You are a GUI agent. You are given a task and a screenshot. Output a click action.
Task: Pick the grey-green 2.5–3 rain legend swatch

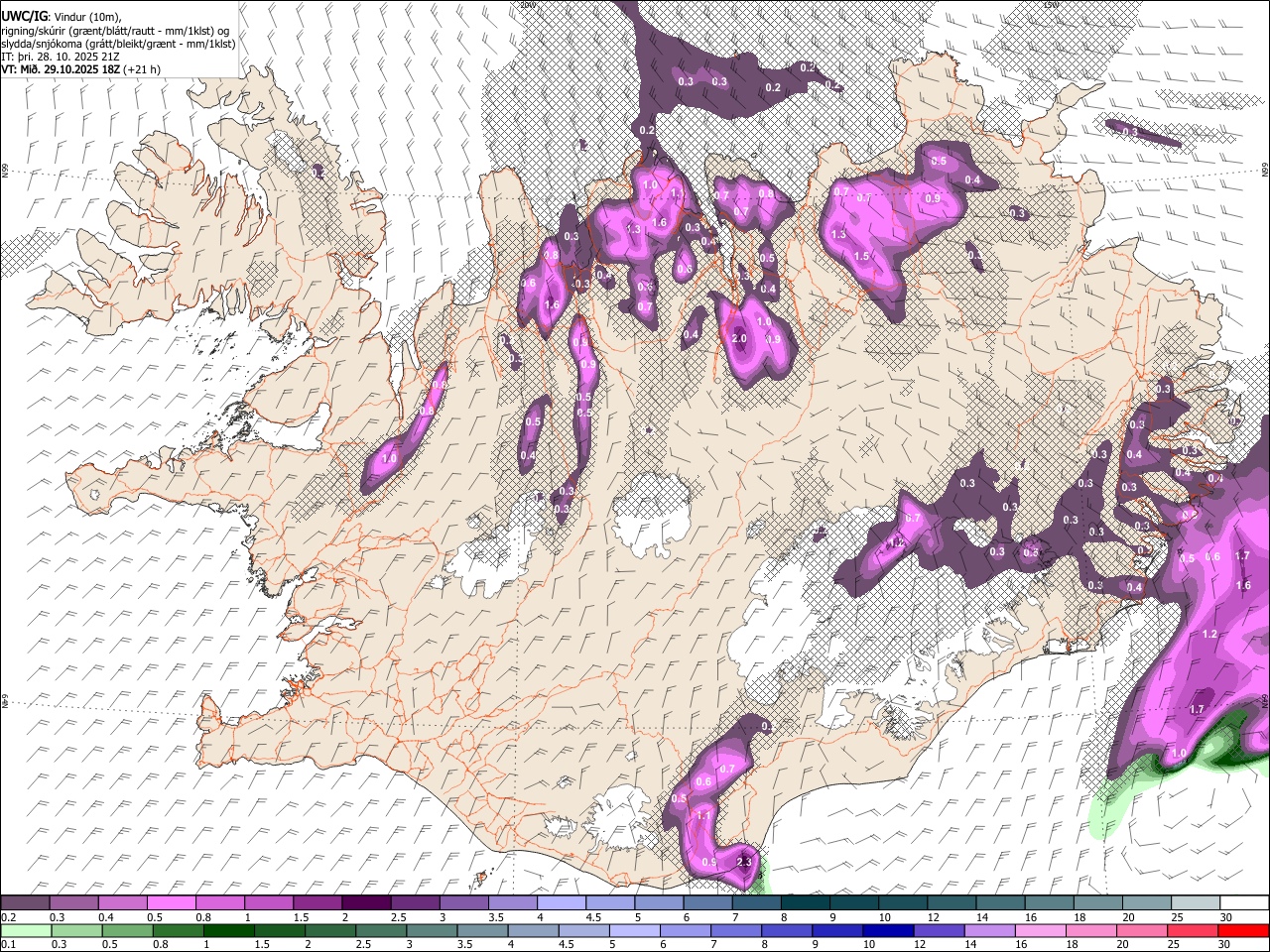point(381,930)
